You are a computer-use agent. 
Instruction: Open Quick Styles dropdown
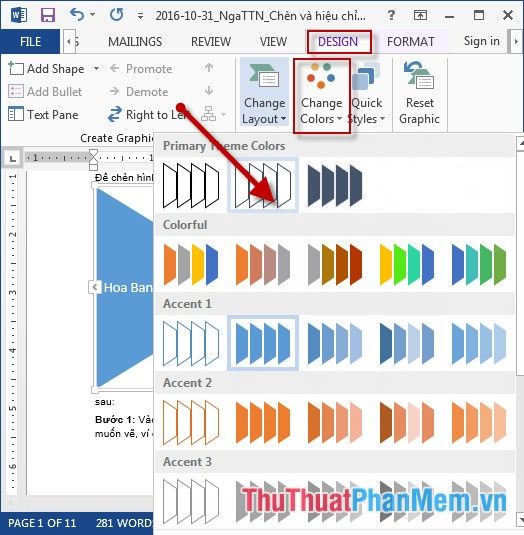point(367,93)
